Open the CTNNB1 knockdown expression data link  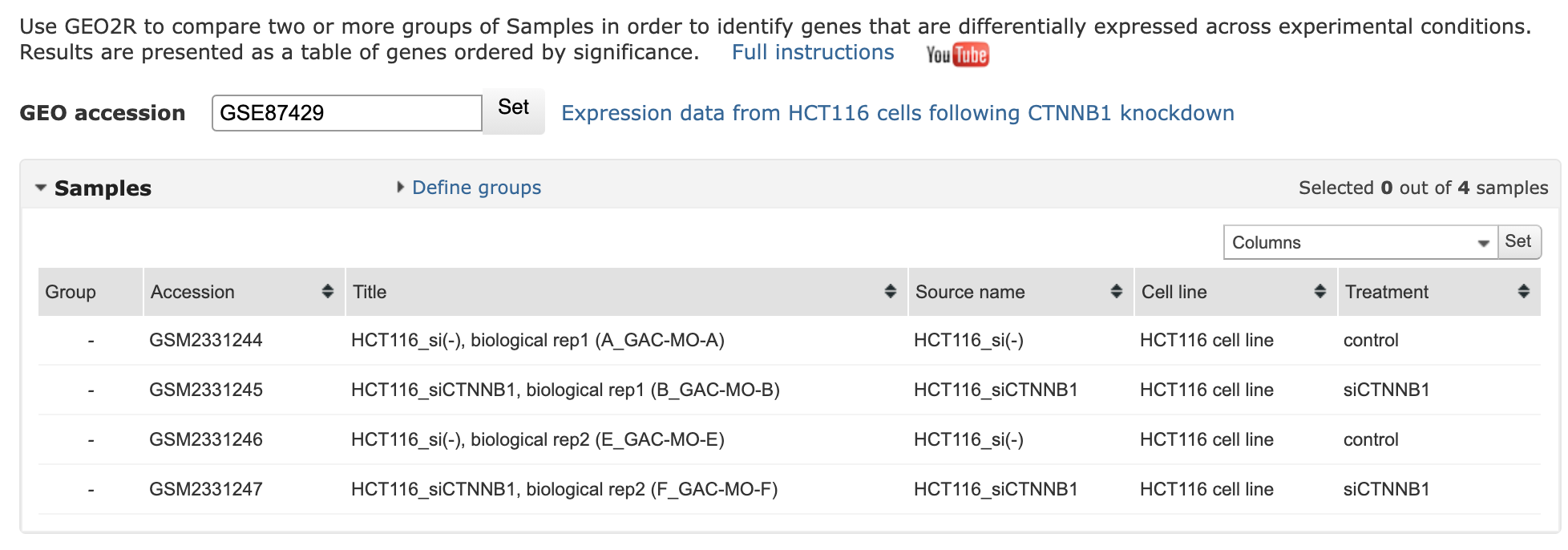click(x=897, y=113)
